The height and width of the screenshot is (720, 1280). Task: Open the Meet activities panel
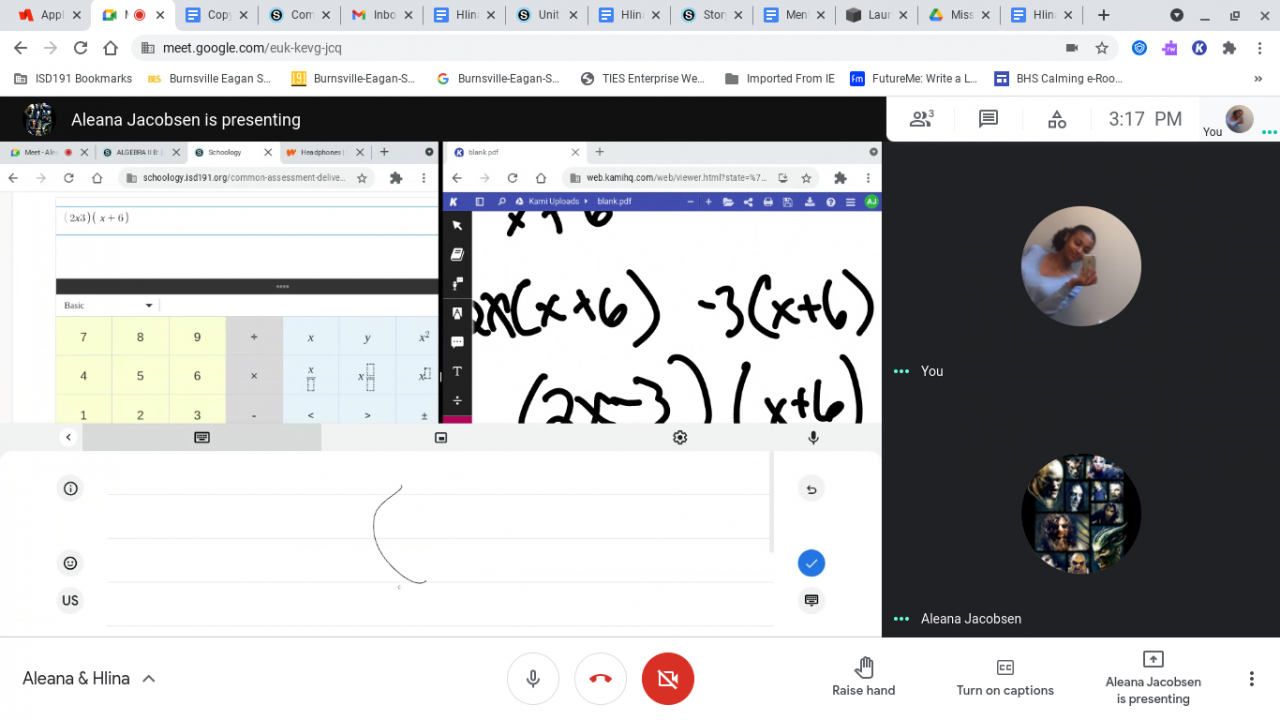click(1056, 119)
